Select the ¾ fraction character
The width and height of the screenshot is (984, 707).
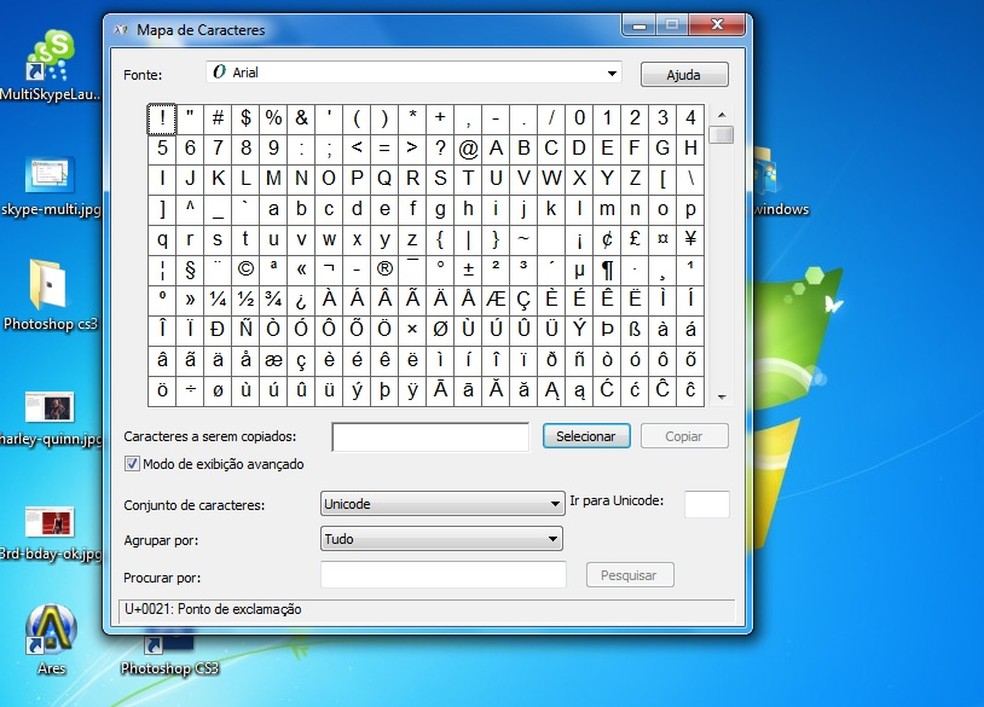(273, 300)
